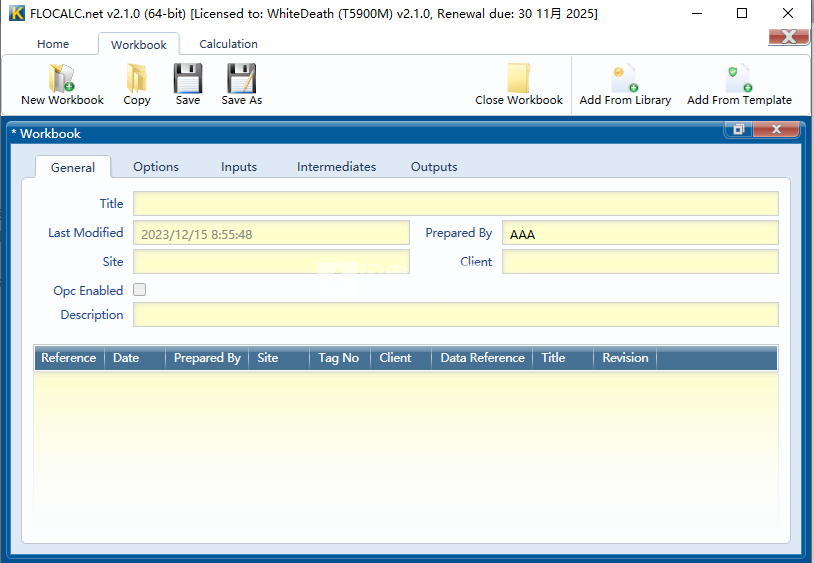Screen dimensions: 814x563
Task: Click in the Site input field
Action: coord(272,262)
